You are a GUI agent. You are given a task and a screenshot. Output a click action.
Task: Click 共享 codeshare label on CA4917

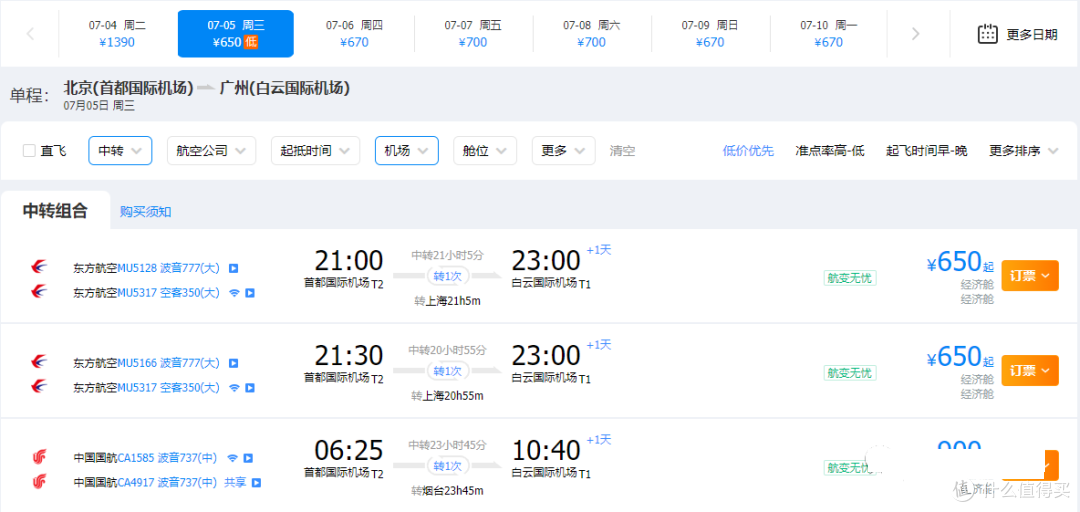(x=234, y=483)
